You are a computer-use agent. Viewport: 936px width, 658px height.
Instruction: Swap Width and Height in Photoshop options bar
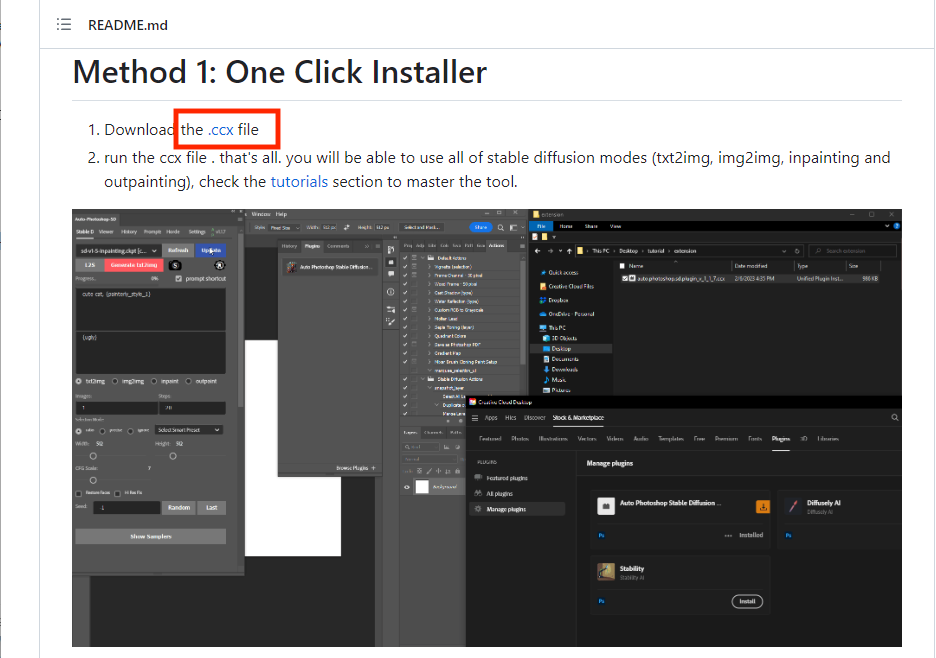pyautogui.click(x=347, y=227)
